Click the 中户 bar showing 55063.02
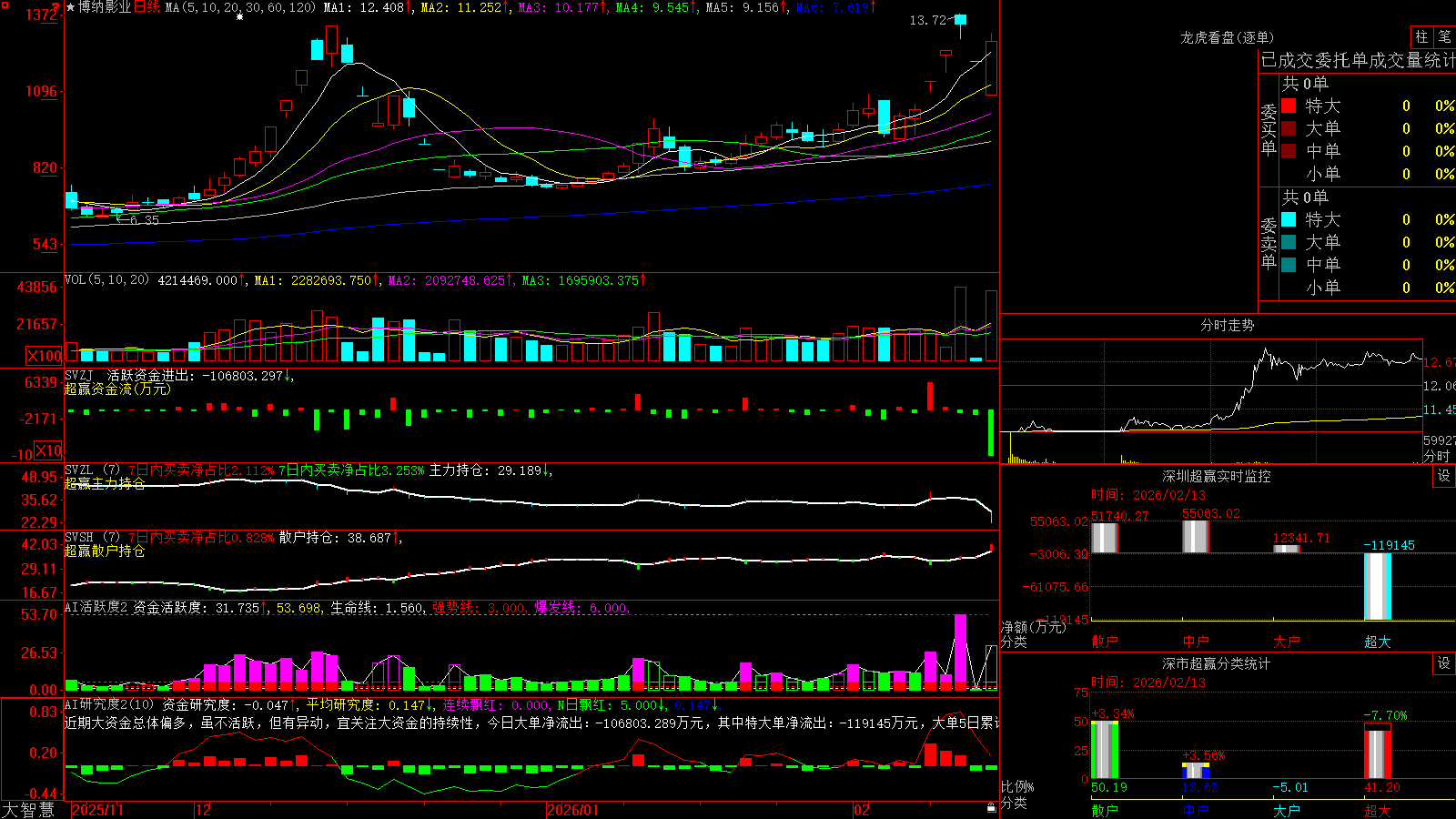This screenshot has width=1456, height=819. [x=1196, y=536]
